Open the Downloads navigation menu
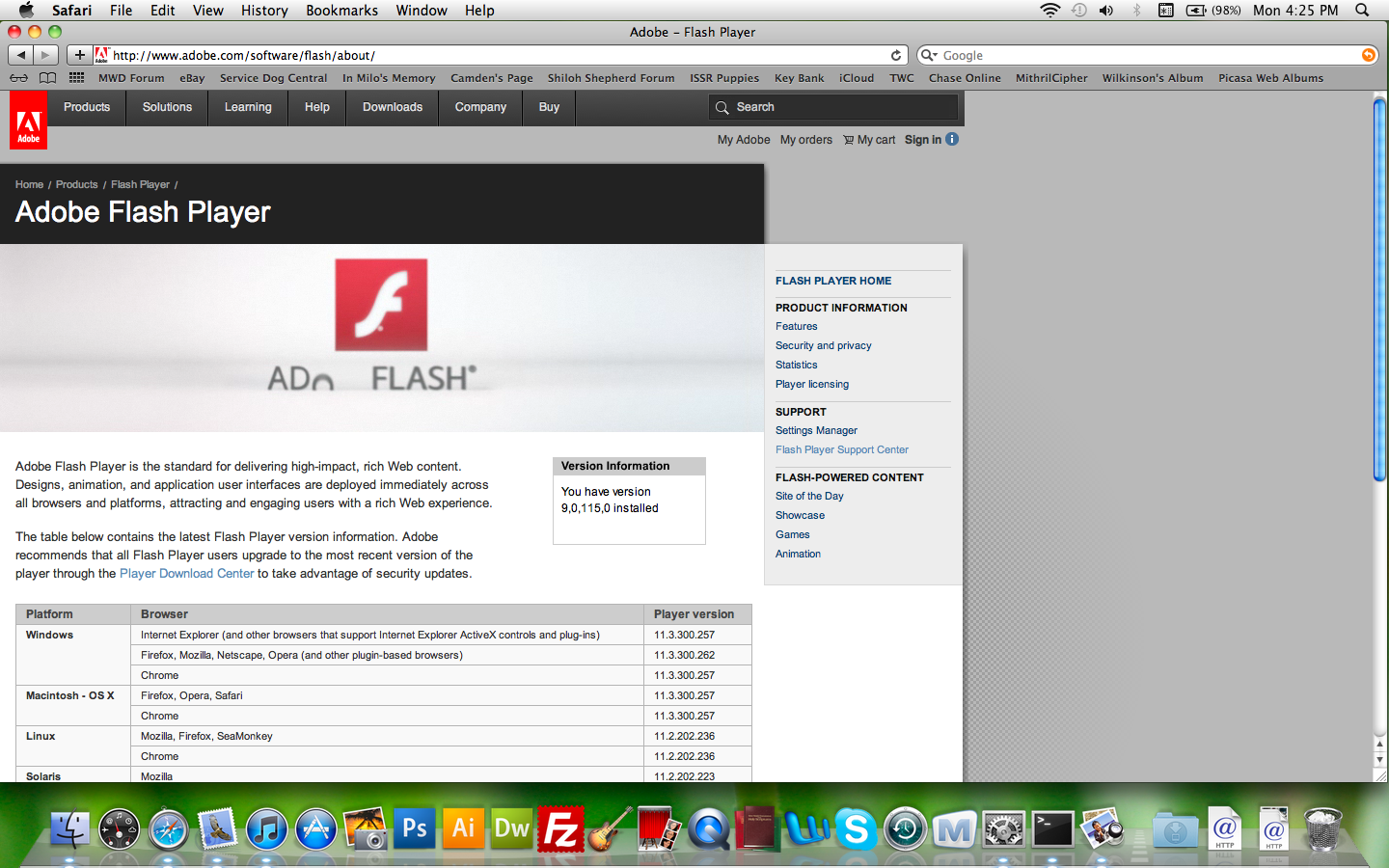 coord(393,107)
